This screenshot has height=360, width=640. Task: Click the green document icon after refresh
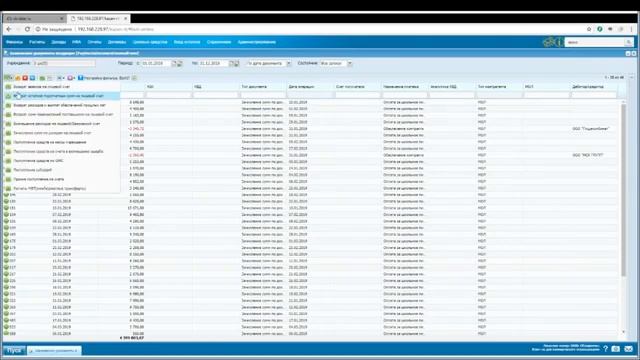point(42,78)
